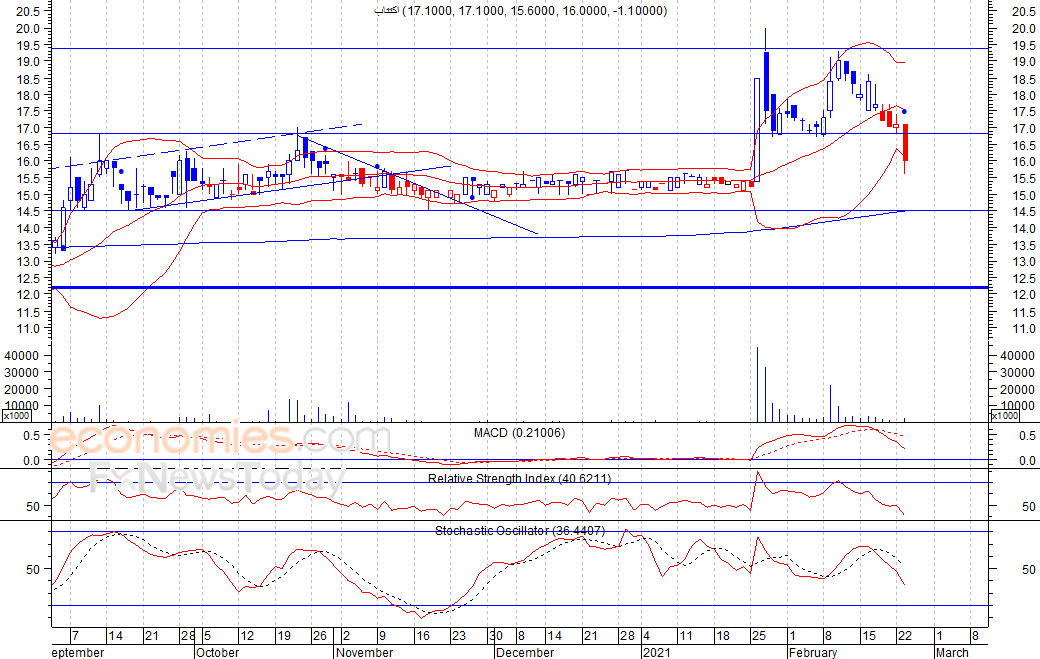
Task: Click date label 4 under 2021
Action: (647, 636)
